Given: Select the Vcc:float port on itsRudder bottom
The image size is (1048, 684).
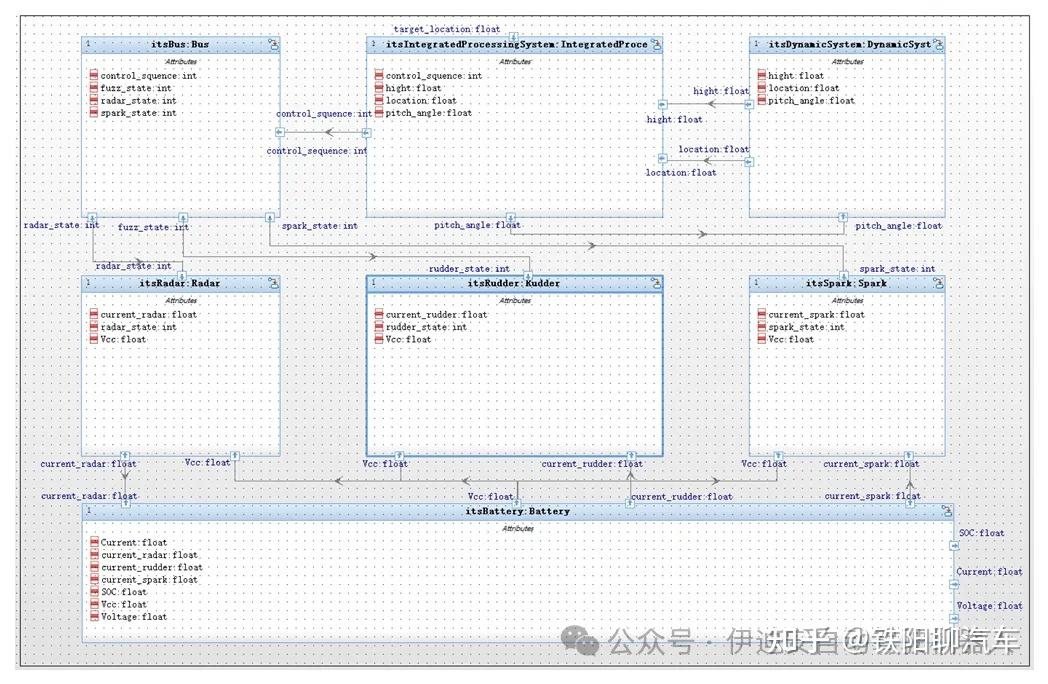Looking at the screenshot, I should [x=399, y=456].
